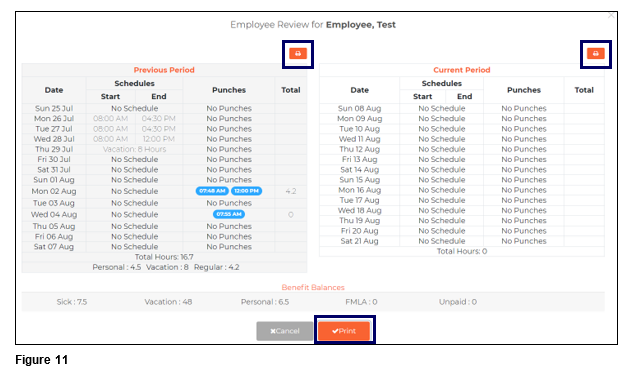This screenshot has width=637, height=382.
Task: Click the Previous Period print icon
Action: point(298,53)
